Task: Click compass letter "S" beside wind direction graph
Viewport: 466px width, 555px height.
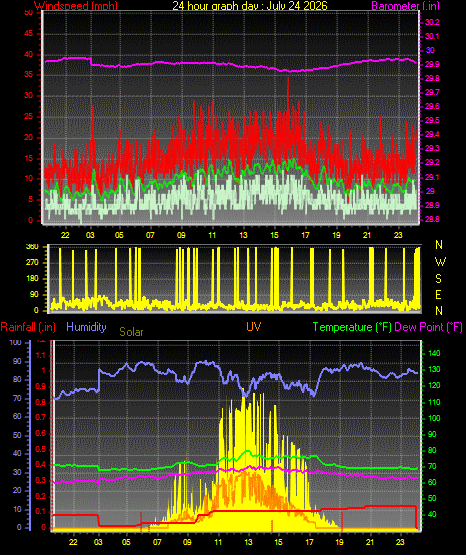Action: pos(438,279)
